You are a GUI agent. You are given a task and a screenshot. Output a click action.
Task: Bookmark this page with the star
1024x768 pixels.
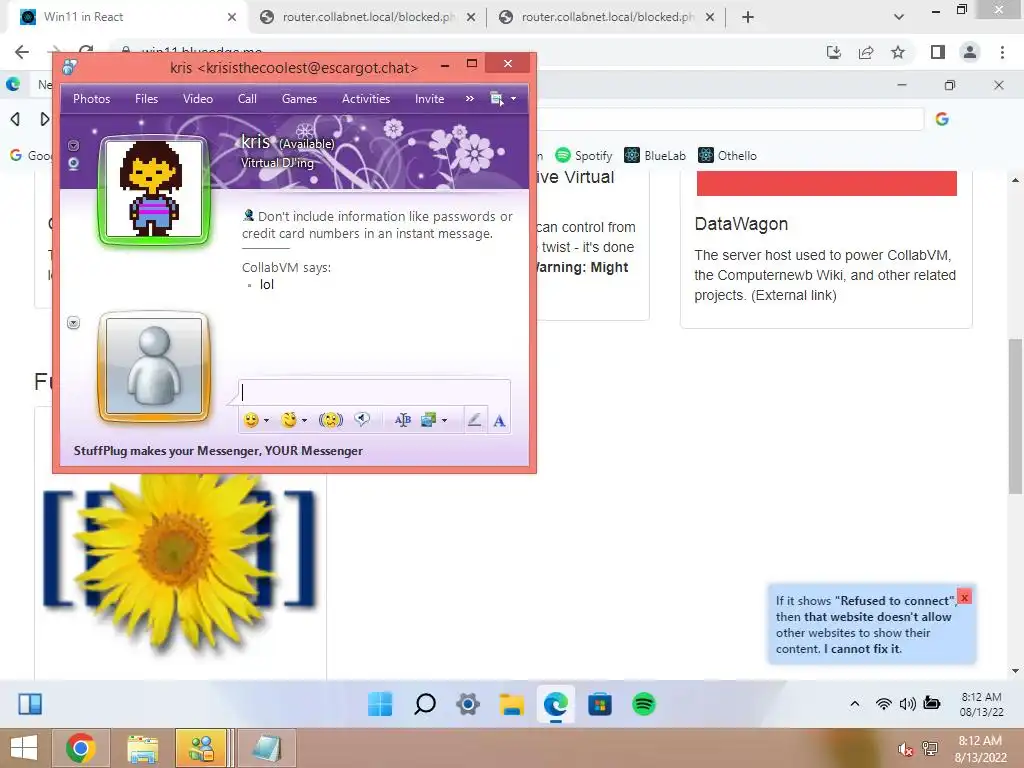(x=898, y=52)
